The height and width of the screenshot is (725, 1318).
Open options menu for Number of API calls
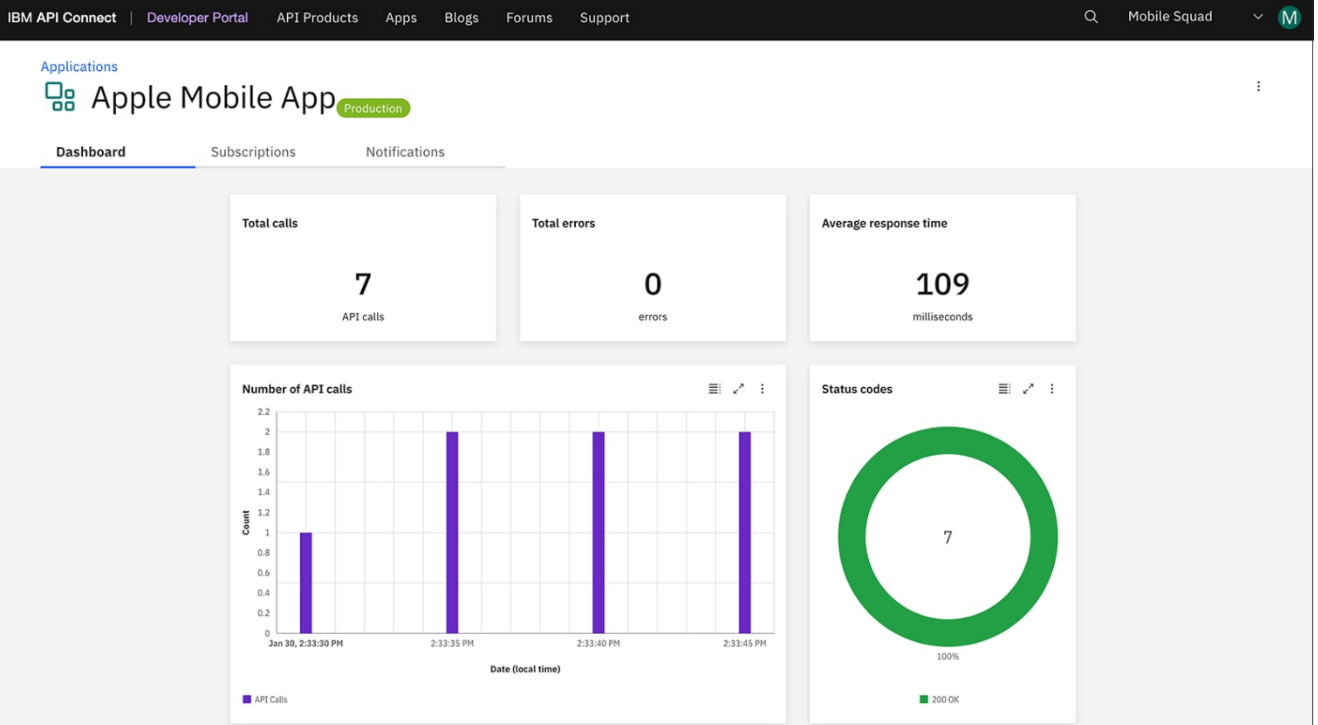point(762,389)
